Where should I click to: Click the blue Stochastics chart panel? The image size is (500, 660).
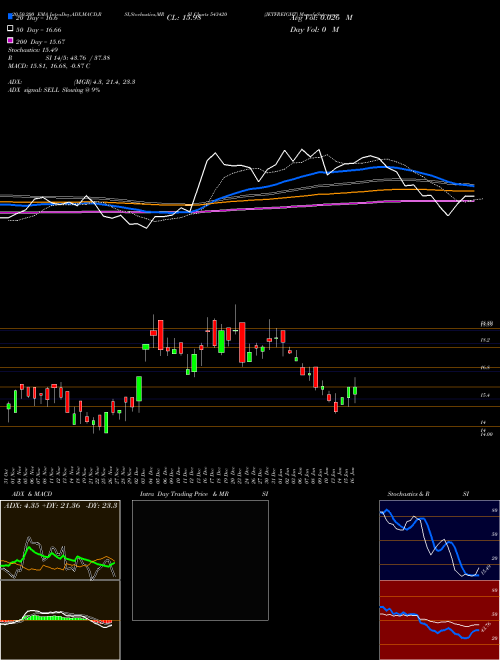[439, 540]
